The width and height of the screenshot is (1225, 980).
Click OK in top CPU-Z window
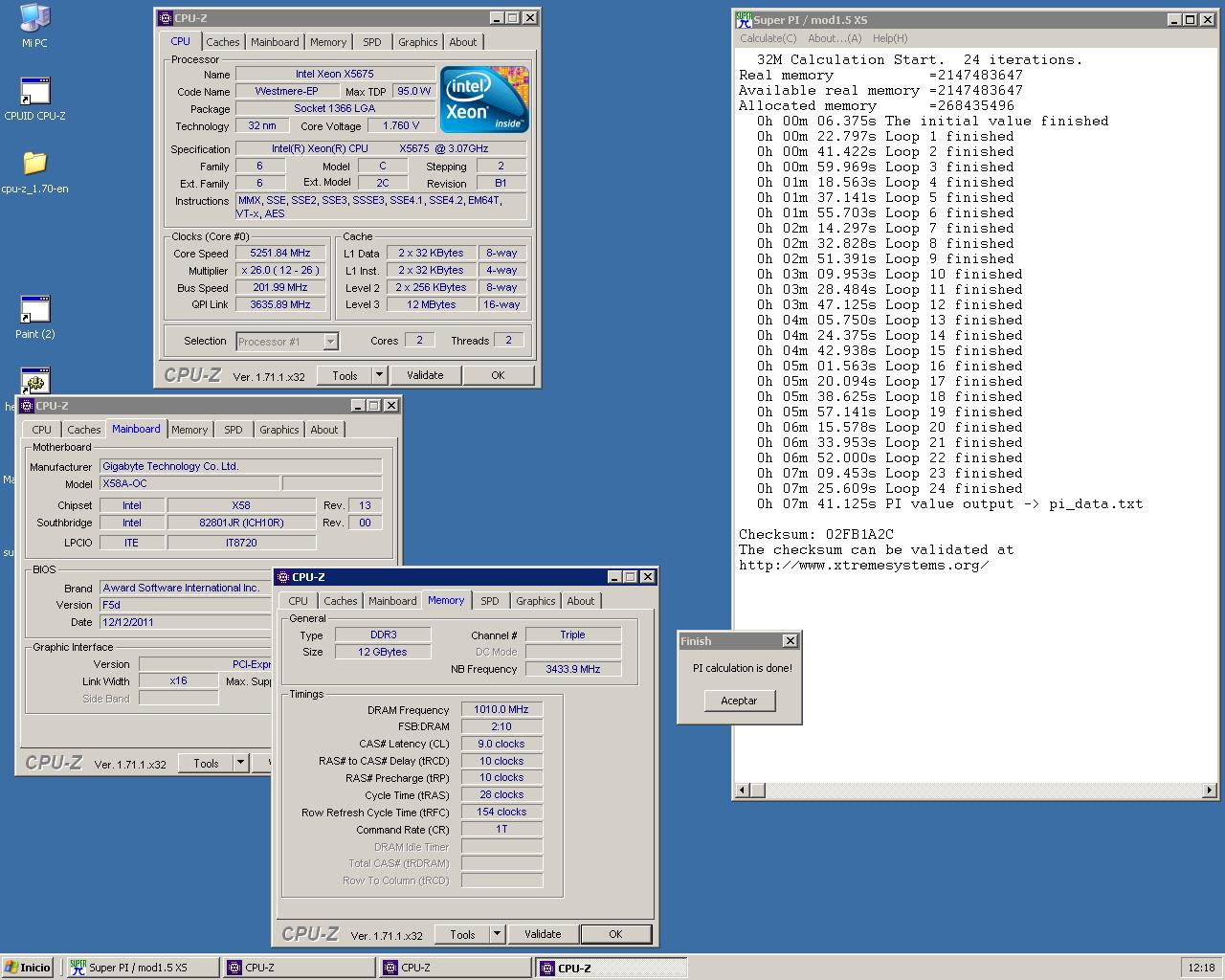point(498,375)
